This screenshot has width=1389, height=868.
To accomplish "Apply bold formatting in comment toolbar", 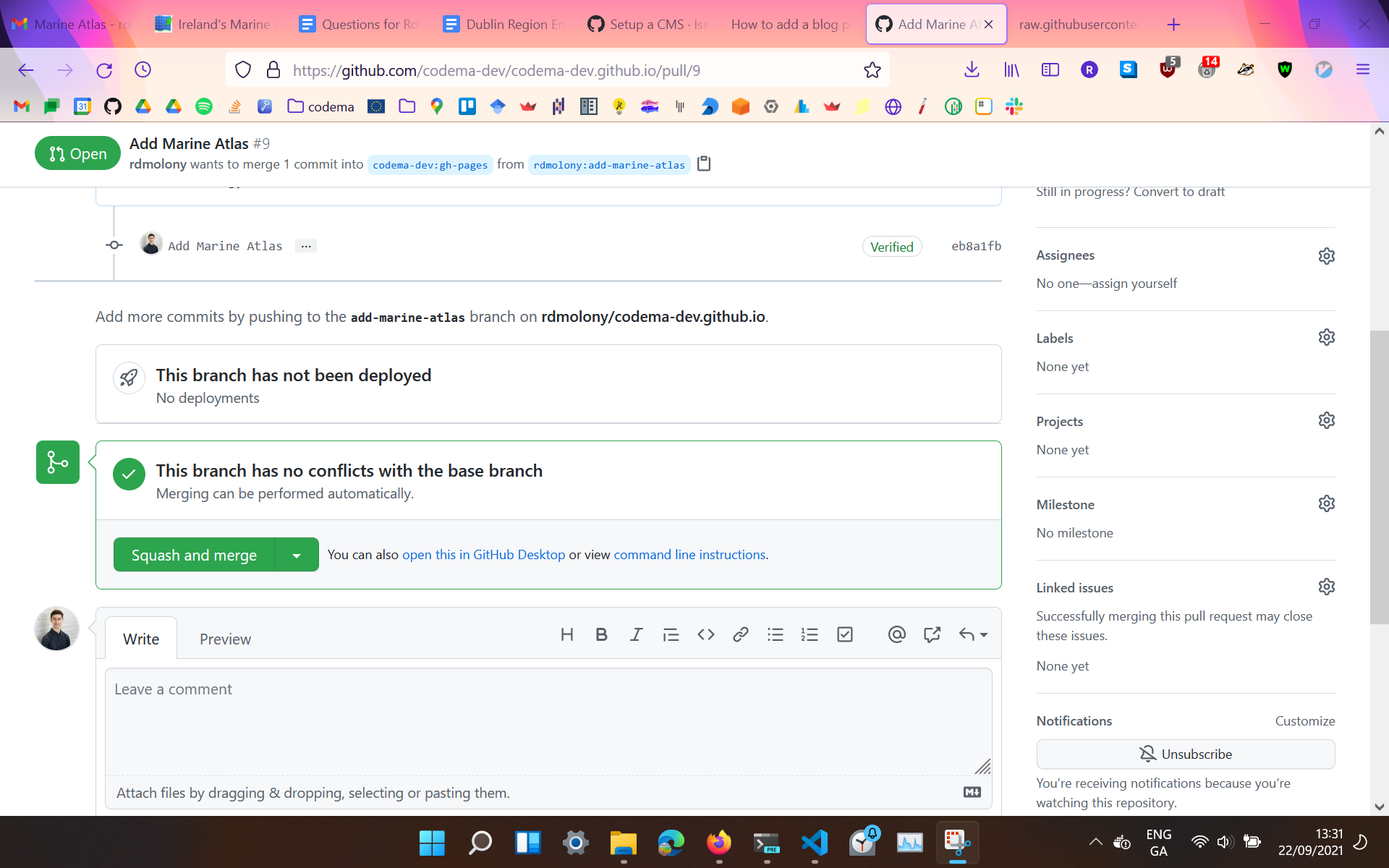I will 601,634.
